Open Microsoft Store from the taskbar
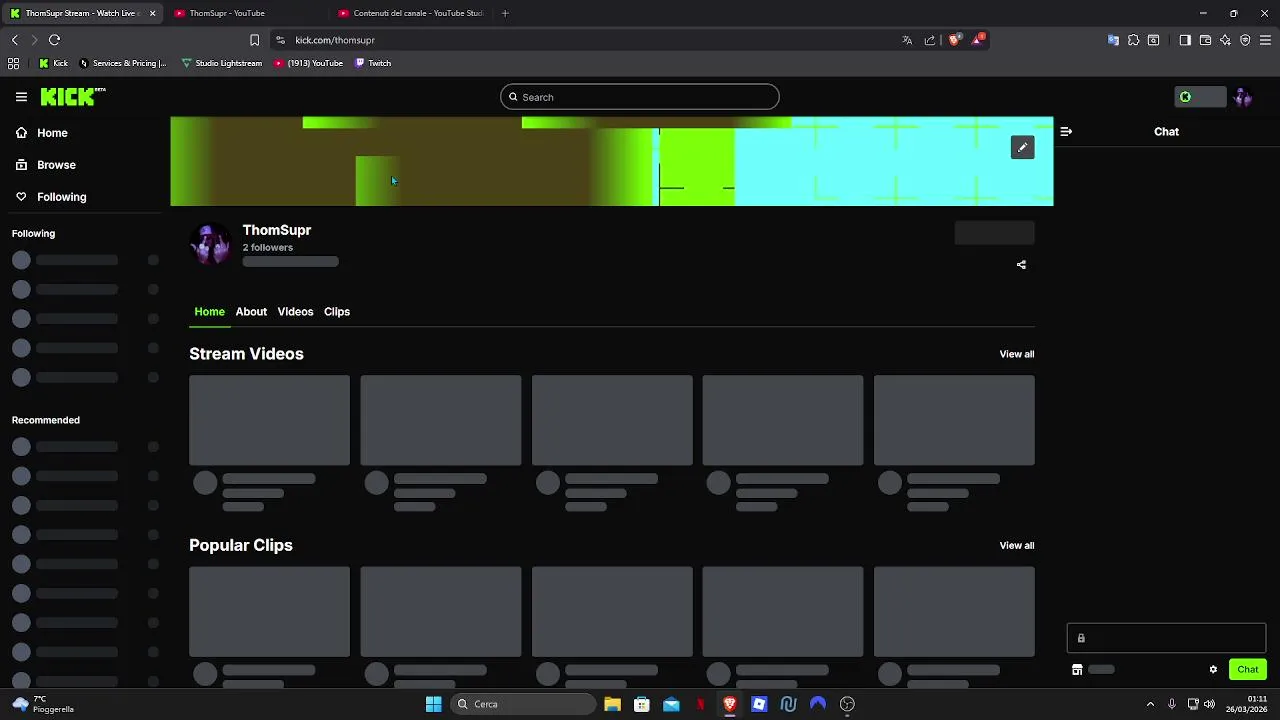Screen dimensions: 1280x720 click(x=642, y=704)
